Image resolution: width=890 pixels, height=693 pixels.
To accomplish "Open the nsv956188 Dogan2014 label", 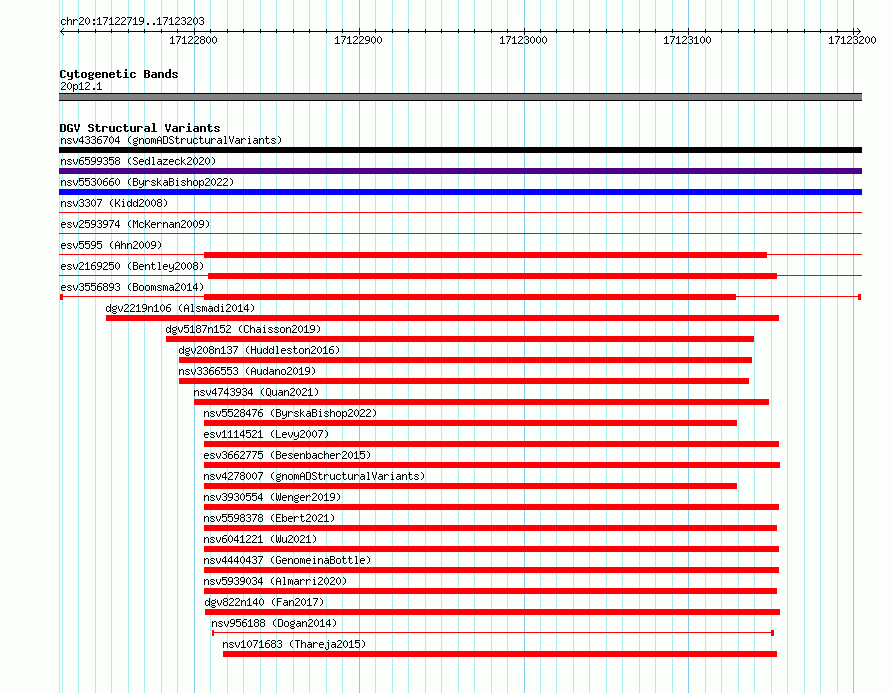I will pos(274,623).
